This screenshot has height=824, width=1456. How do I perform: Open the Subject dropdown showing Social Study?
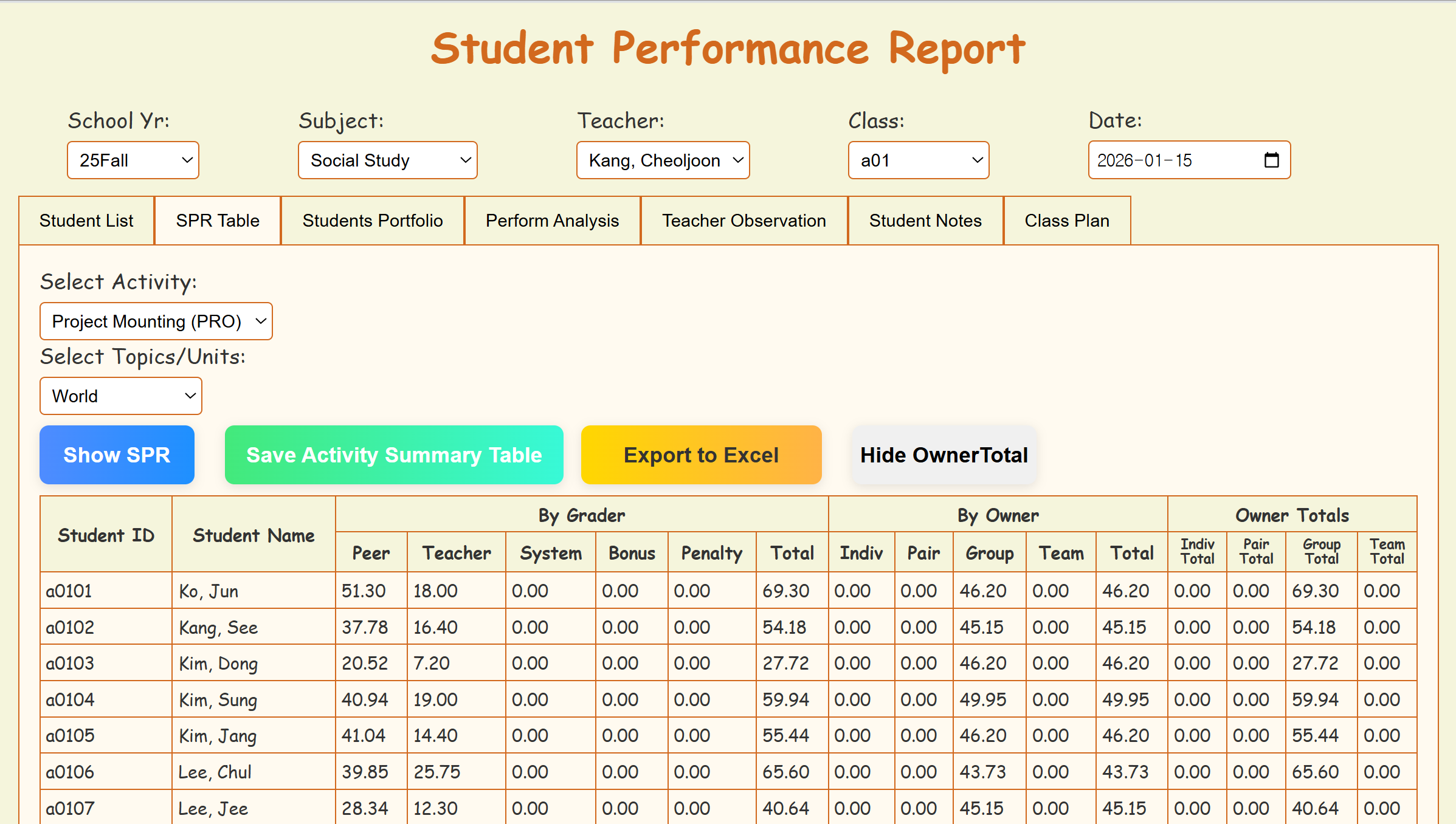(387, 160)
